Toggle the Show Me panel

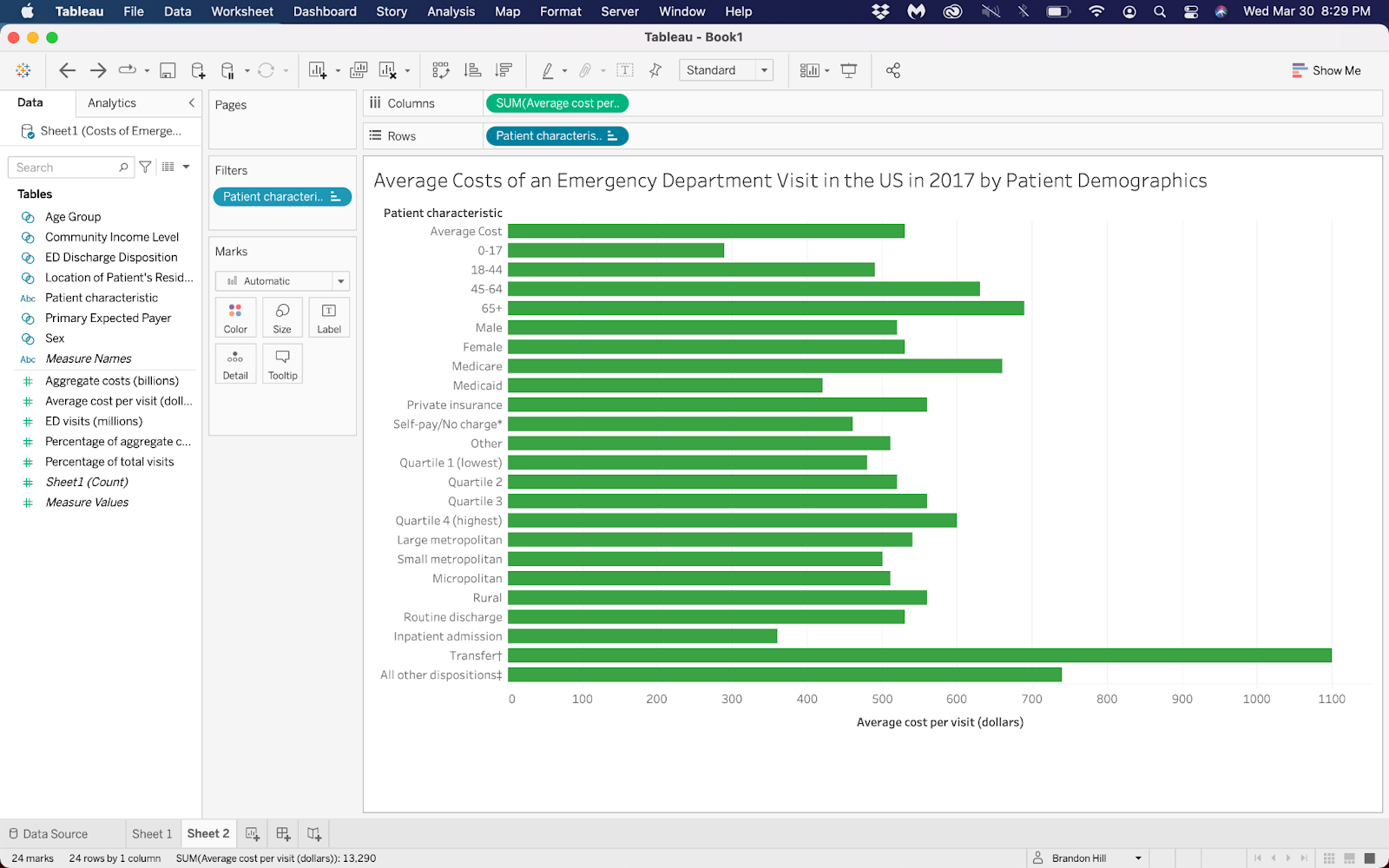1326,70
